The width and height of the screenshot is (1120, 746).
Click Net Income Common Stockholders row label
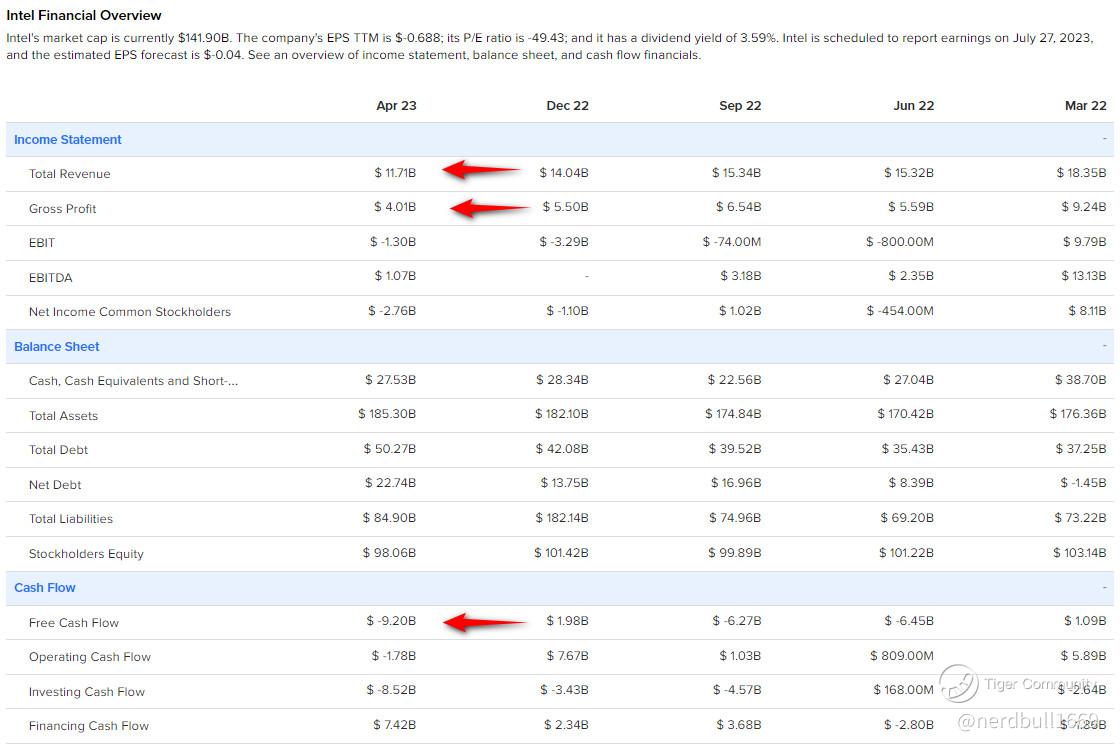[130, 312]
